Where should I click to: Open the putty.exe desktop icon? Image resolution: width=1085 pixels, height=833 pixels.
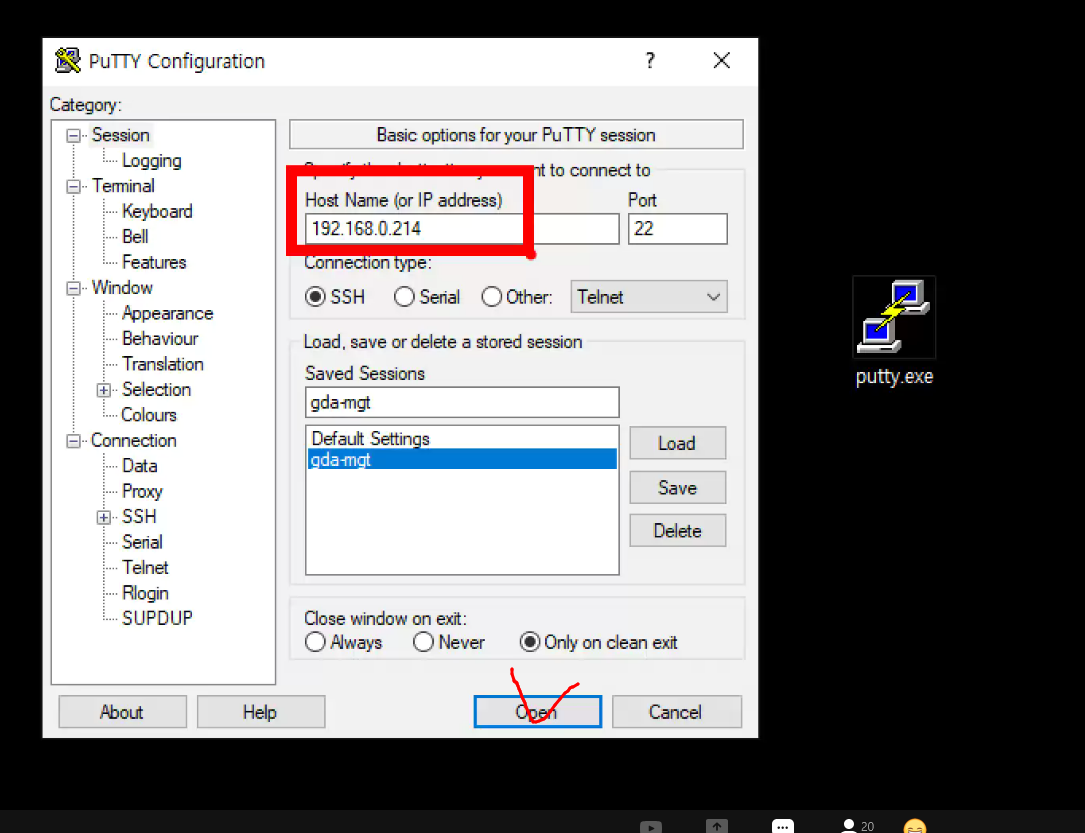pyautogui.click(x=894, y=331)
